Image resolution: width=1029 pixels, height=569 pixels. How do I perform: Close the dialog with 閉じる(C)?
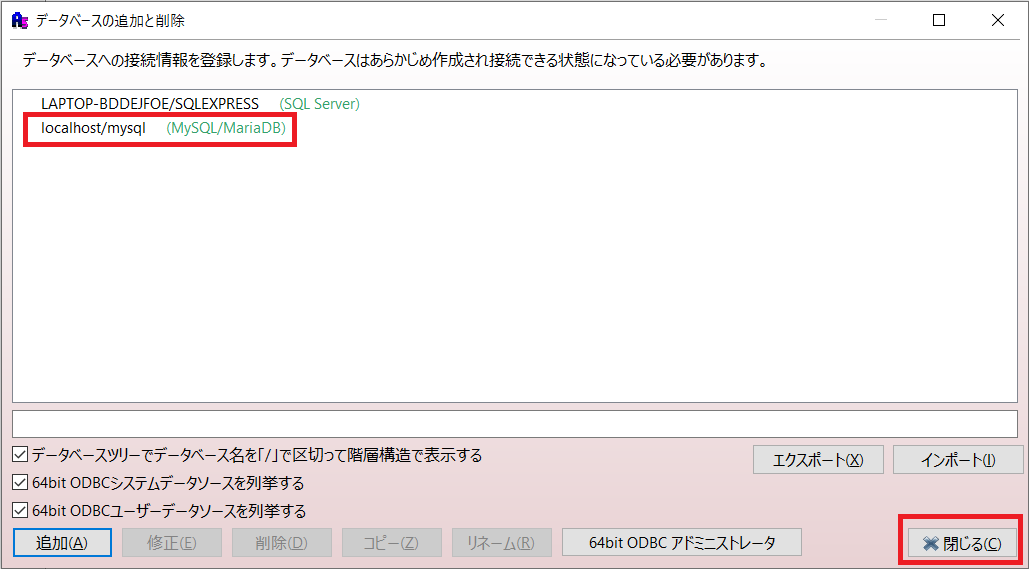point(963,543)
